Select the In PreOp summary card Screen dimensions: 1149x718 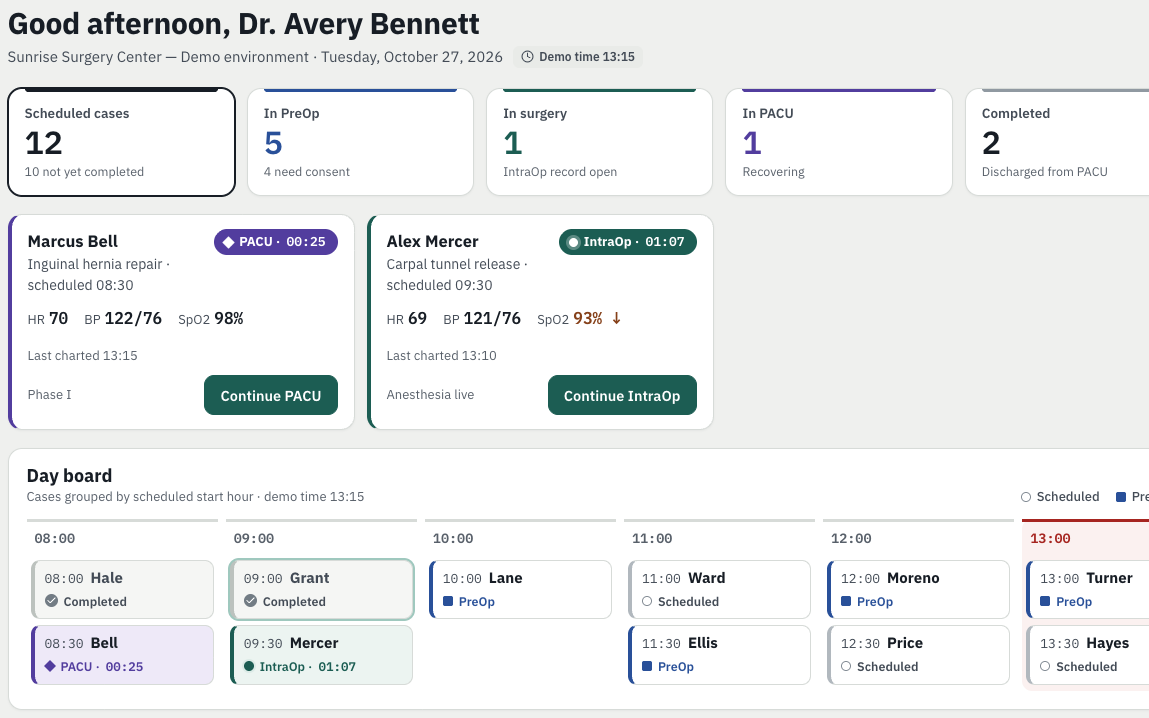(361, 142)
